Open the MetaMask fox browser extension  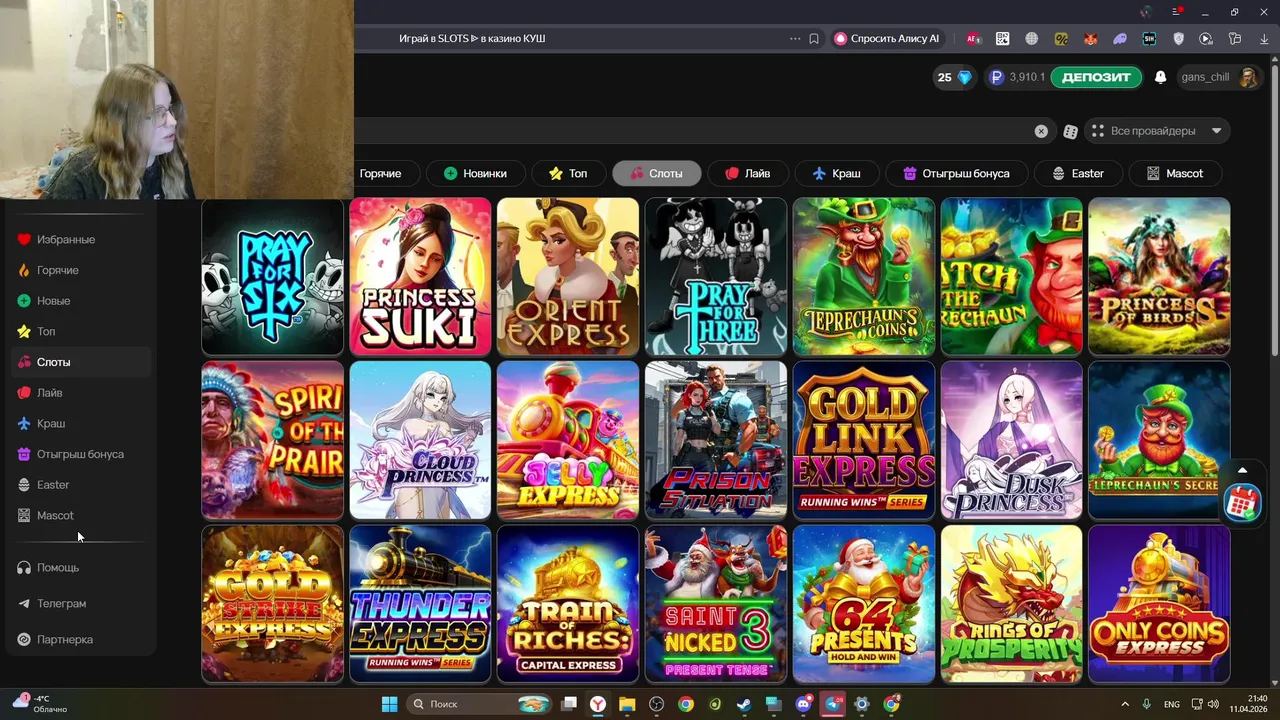(x=1091, y=39)
